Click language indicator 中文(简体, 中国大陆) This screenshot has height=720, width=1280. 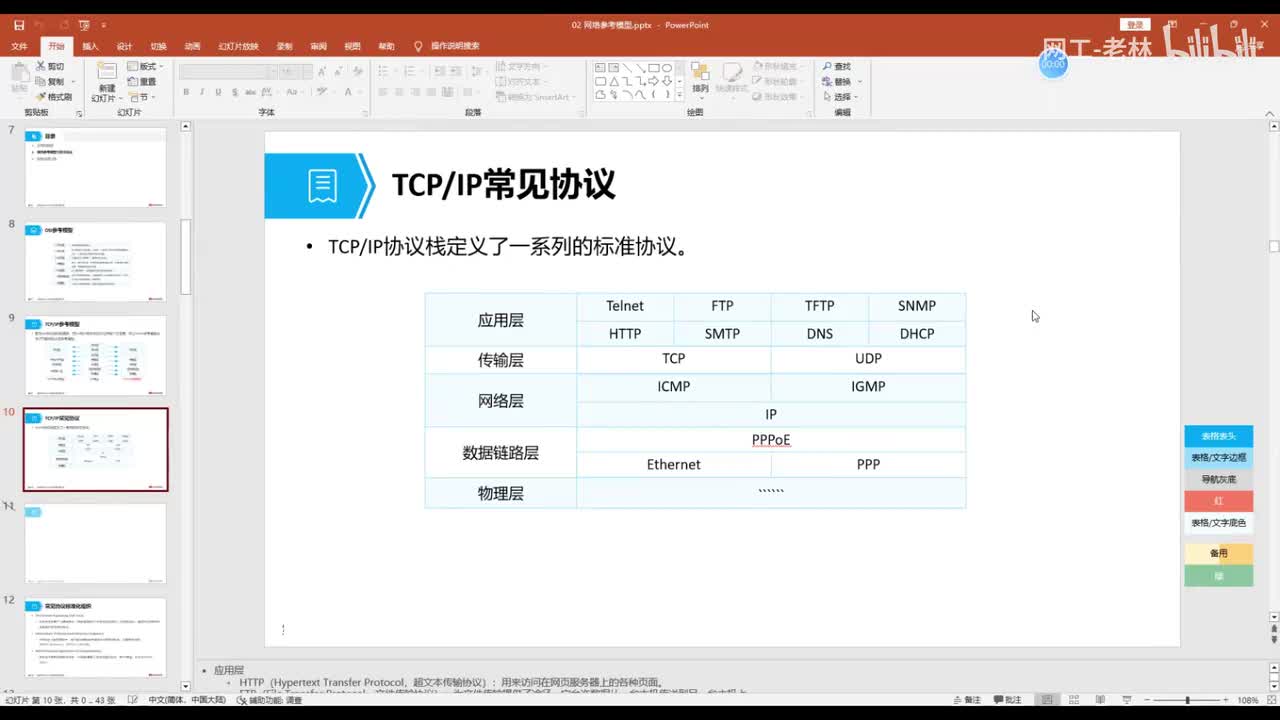tap(187, 700)
